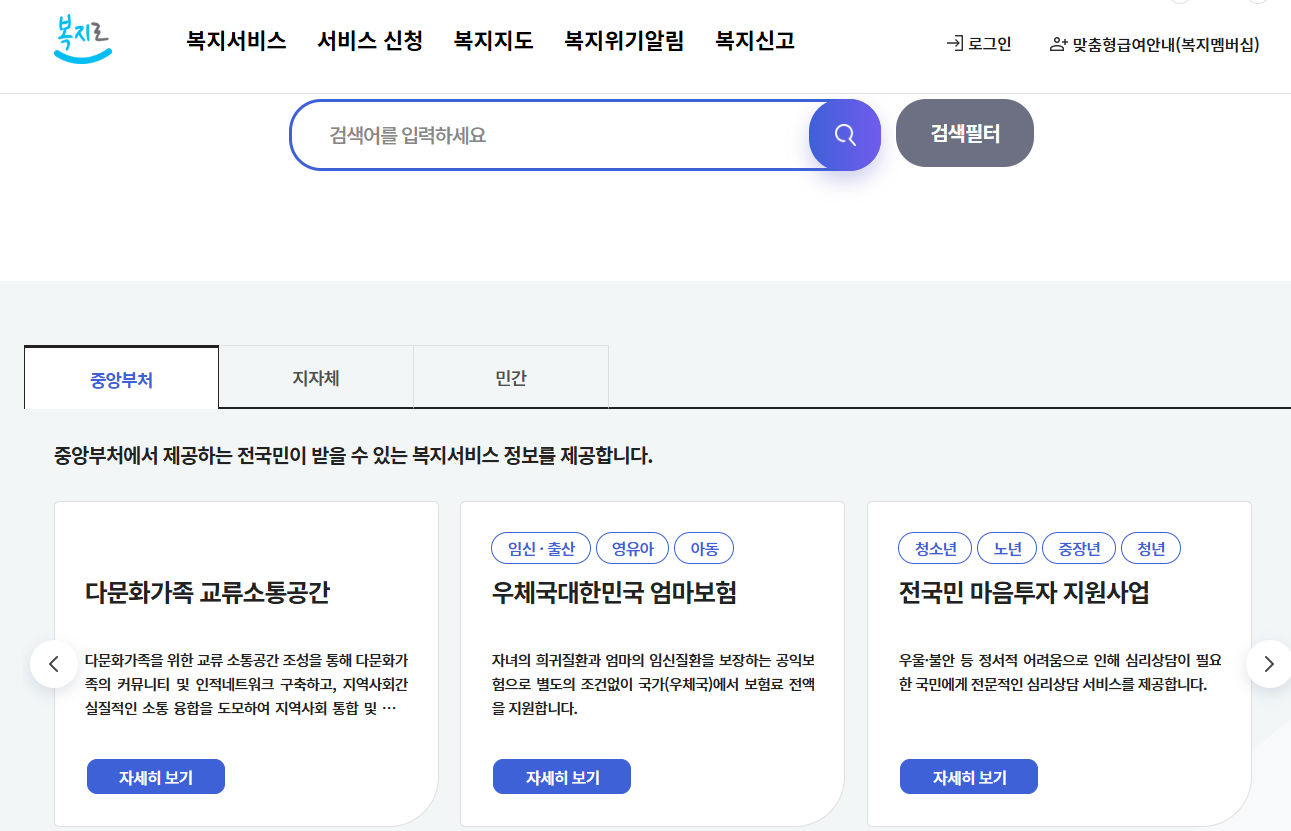The height and width of the screenshot is (831, 1291).
Task: Open the 다문화가족 교류소통공간 card title
Action: (207, 593)
